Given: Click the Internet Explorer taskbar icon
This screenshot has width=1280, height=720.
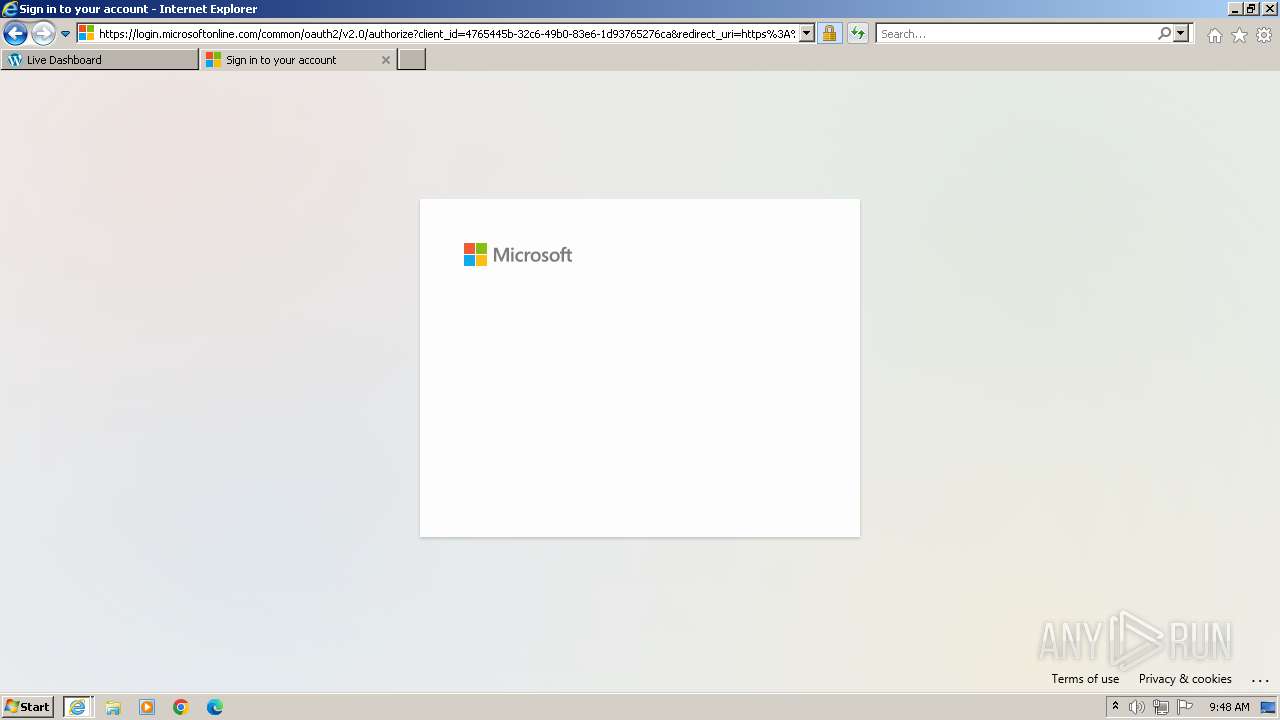Looking at the screenshot, I should tap(78, 707).
